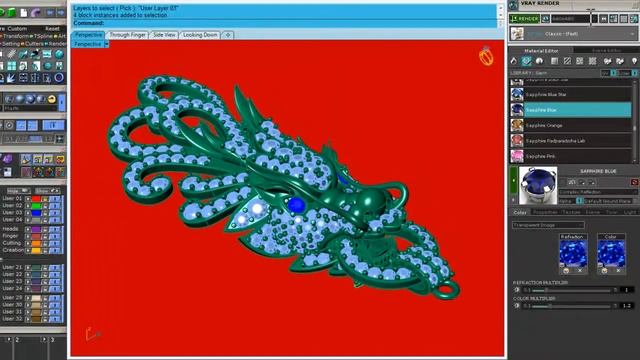Toggle the lock icon on User 01 layer
640x360 pixels.
(45, 199)
